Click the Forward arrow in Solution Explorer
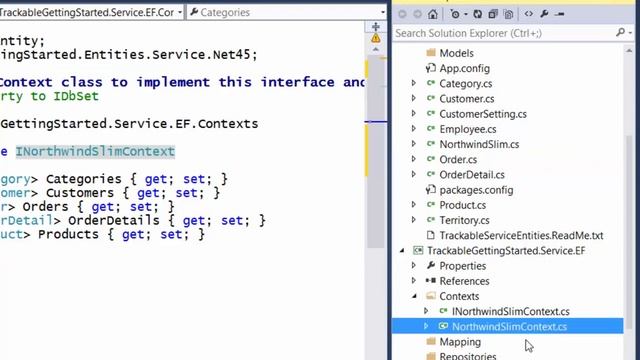 click(x=417, y=14)
